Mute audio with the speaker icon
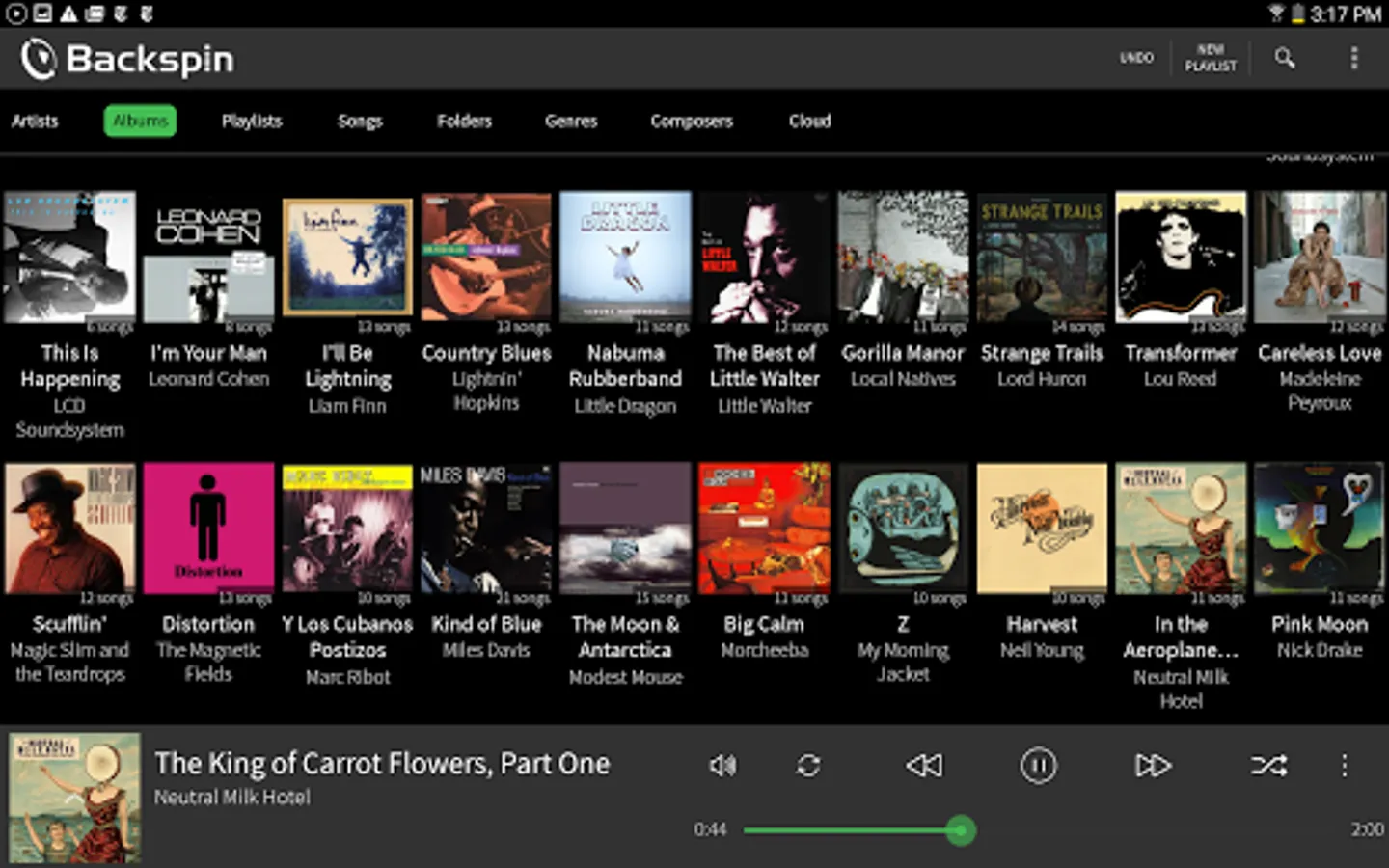Image resolution: width=1389 pixels, height=868 pixels. 722,766
